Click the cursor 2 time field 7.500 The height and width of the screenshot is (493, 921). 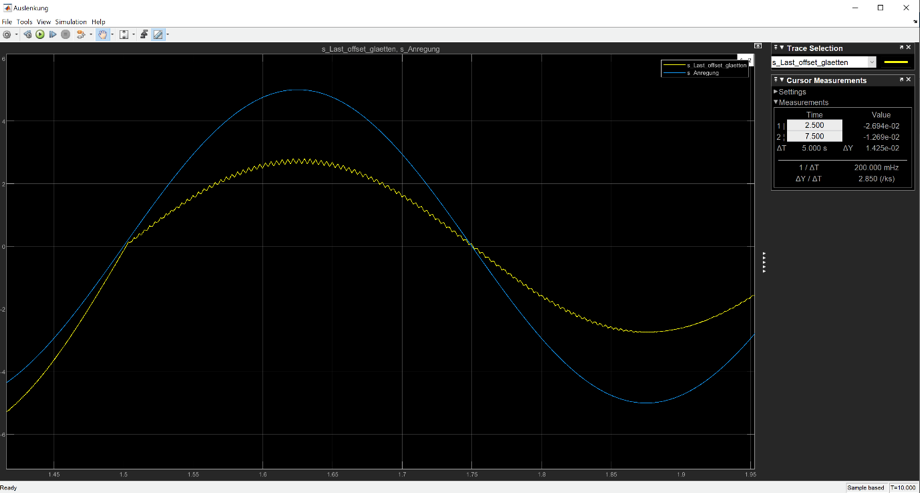[x=814, y=137]
